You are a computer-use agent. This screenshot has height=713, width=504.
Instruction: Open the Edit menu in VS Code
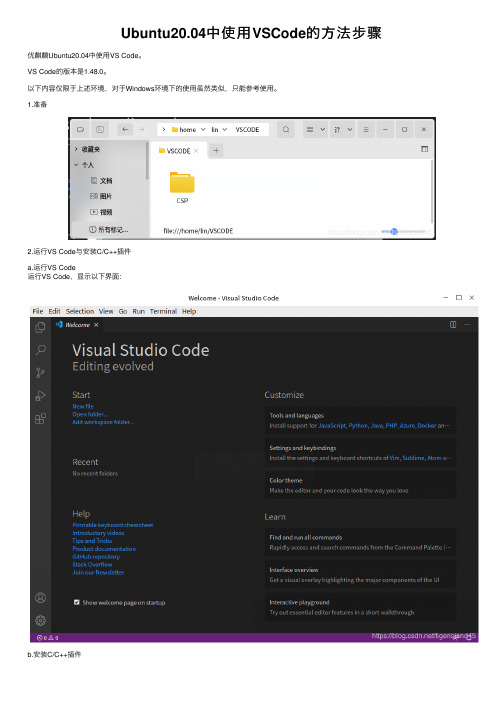point(54,311)
